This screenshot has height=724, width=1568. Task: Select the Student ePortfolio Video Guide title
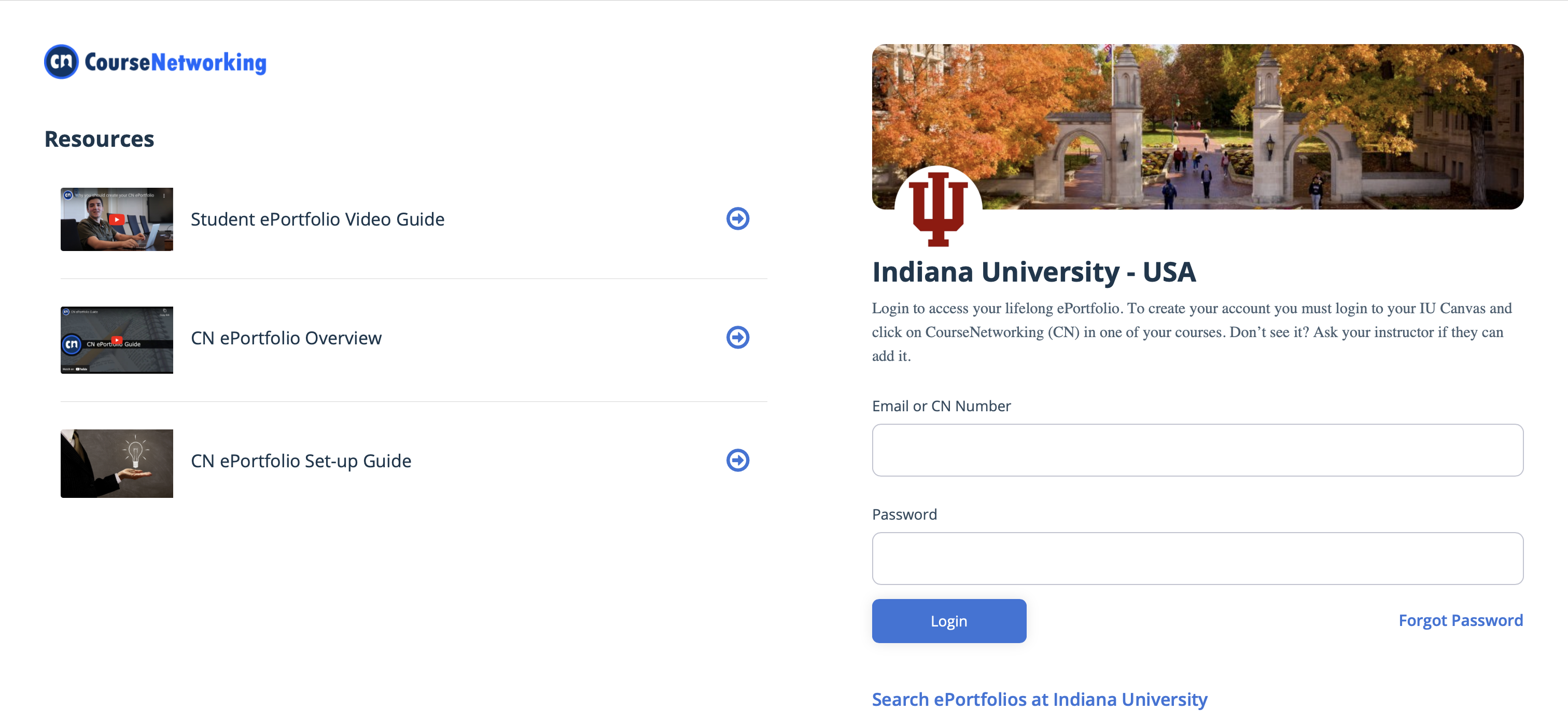pyautogui.click(x=318, y=219)
